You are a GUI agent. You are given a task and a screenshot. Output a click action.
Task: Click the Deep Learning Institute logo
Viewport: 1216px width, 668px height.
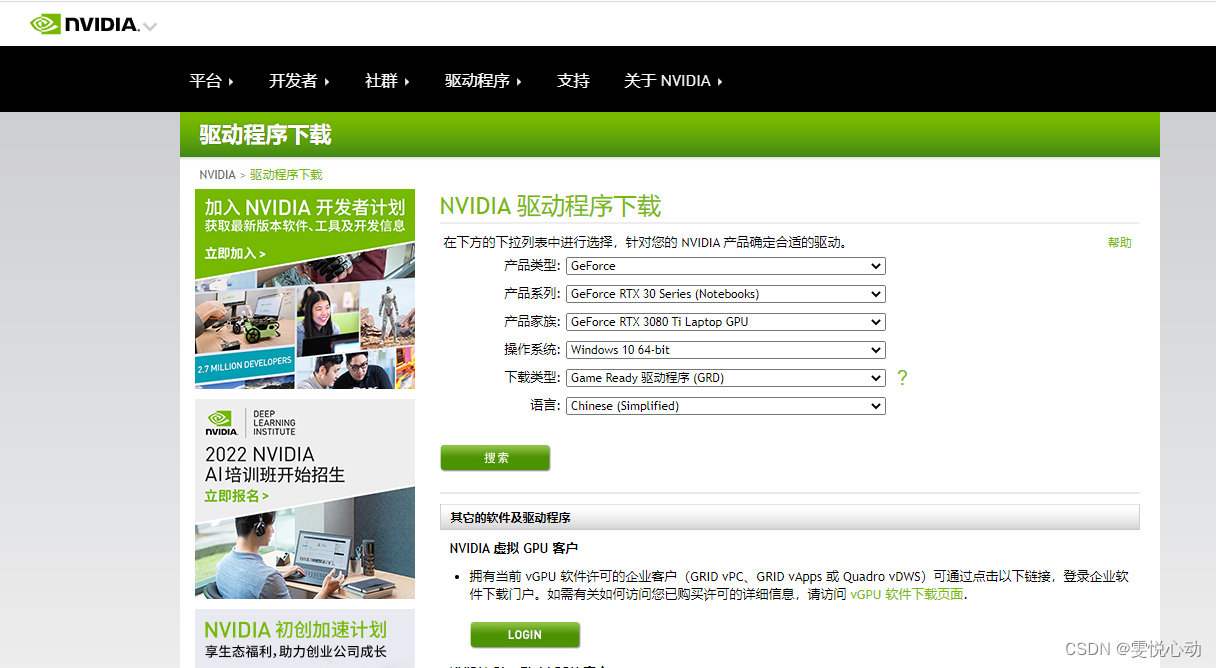pos(251,422)
